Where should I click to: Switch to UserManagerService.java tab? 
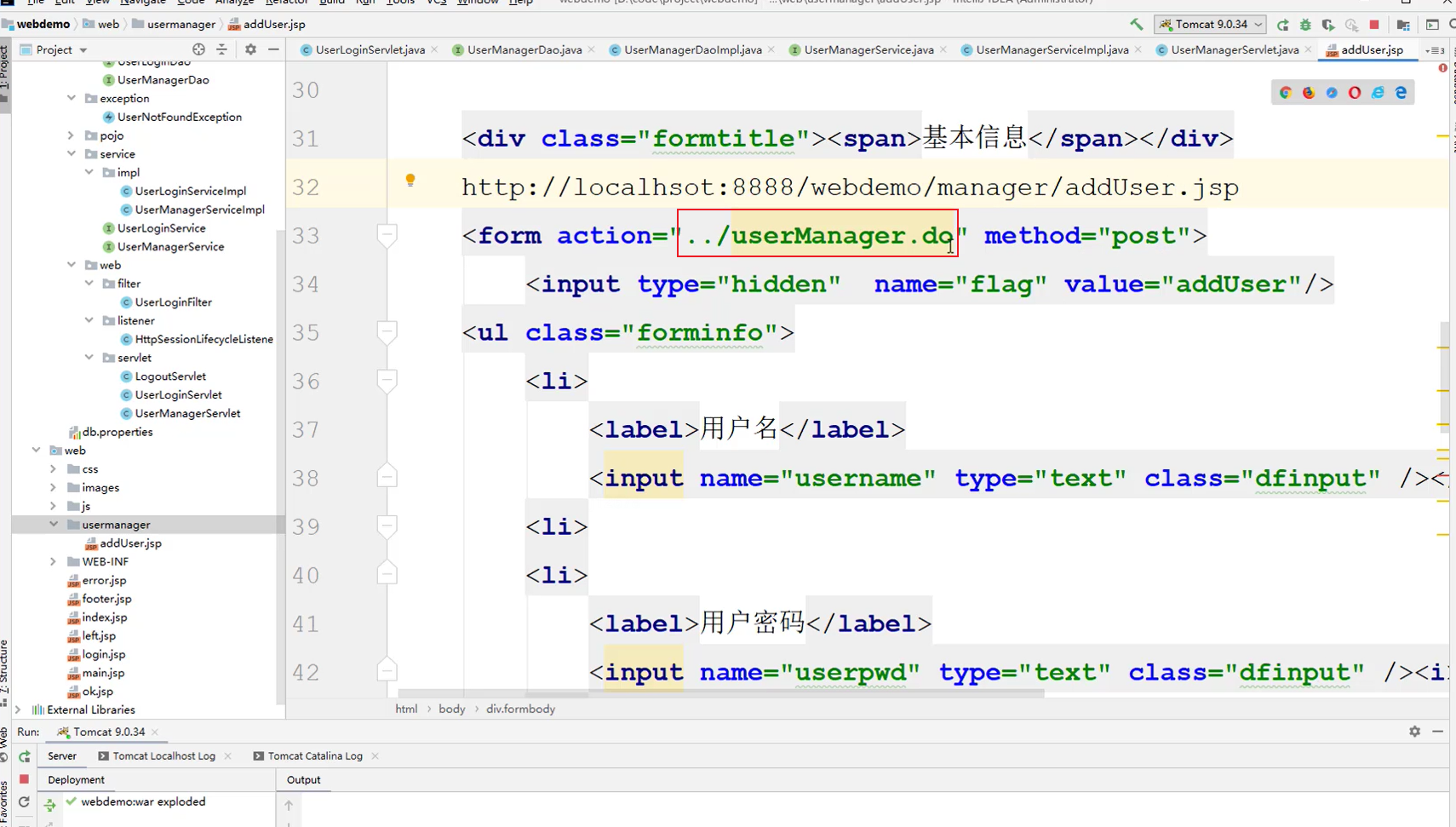(868, 50)
